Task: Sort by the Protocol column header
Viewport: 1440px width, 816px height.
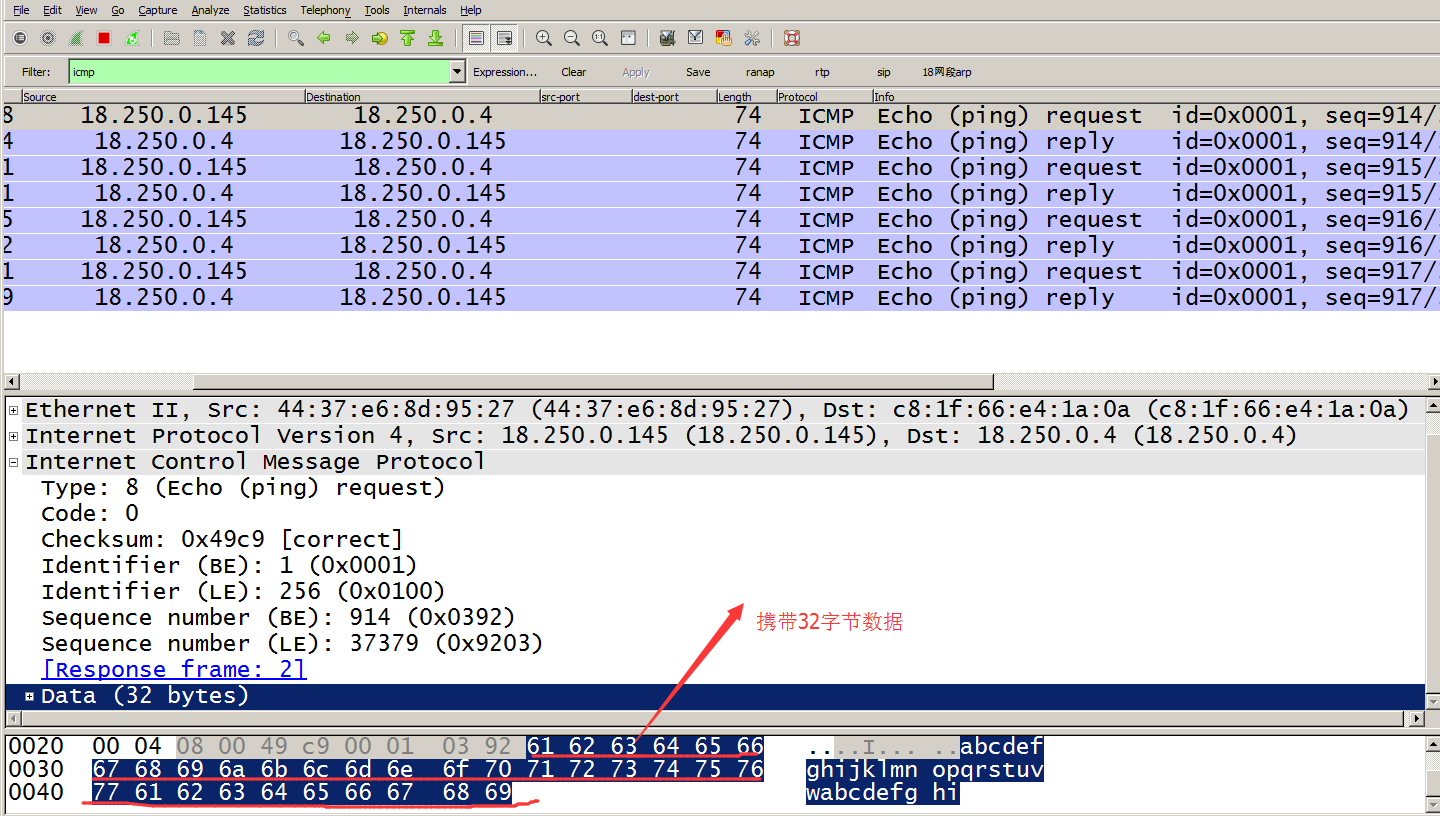Action: 824,97
